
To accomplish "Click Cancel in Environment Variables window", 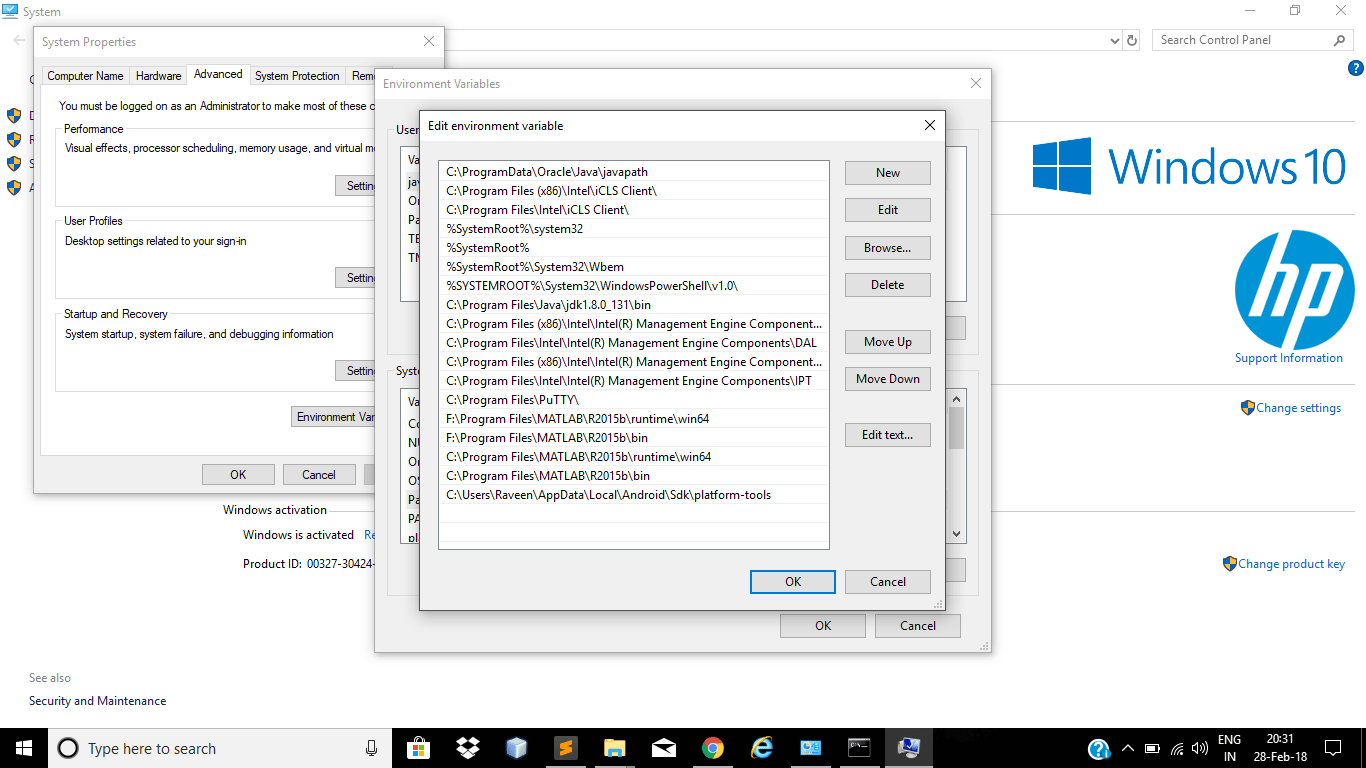I will [x=918, y=626].
